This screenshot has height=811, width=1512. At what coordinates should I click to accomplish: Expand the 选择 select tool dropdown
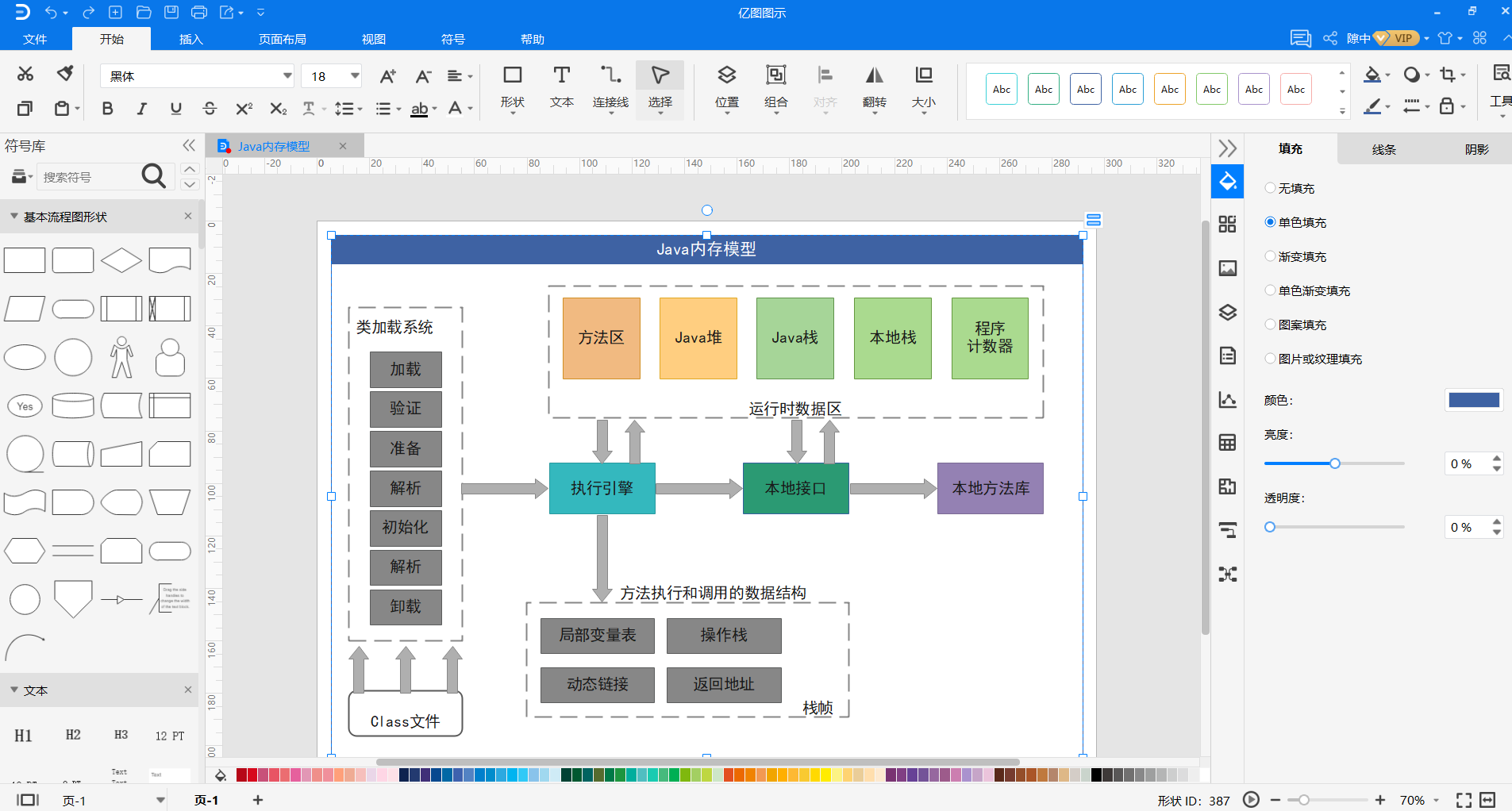pyautogui.click(x=660, y=113)
